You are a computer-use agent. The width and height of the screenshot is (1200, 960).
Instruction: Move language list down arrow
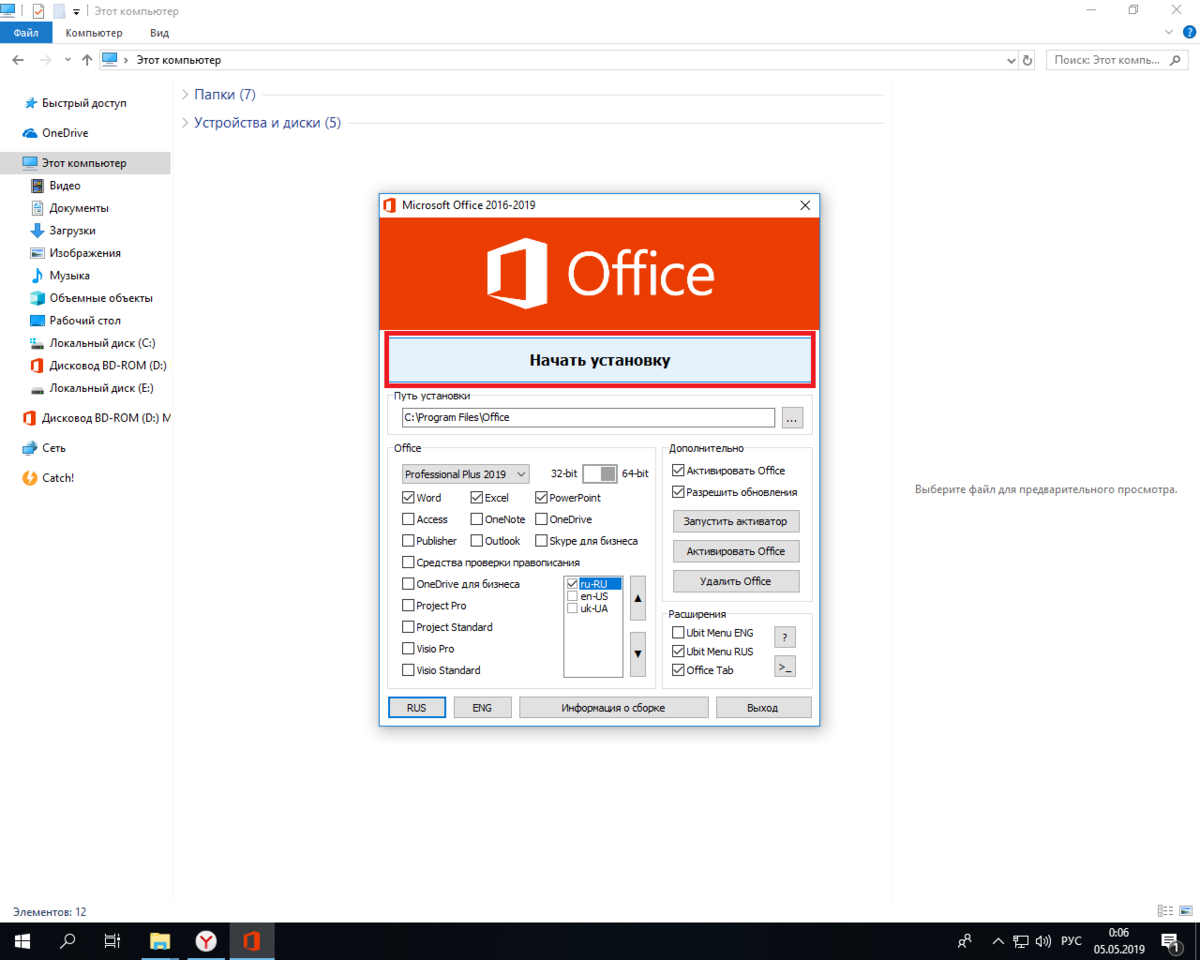(638, 655)
